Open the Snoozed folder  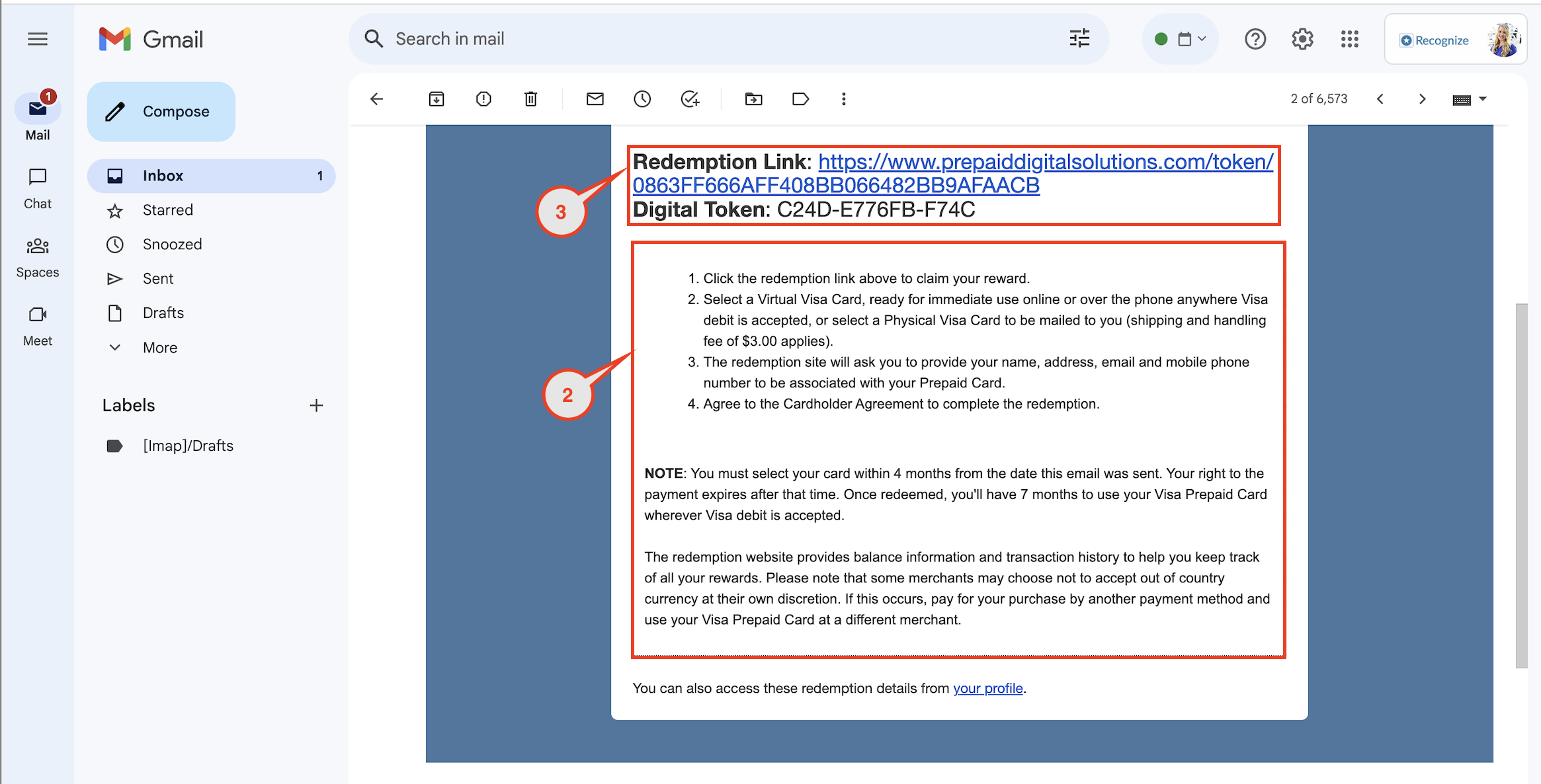[x=172, y=244]
